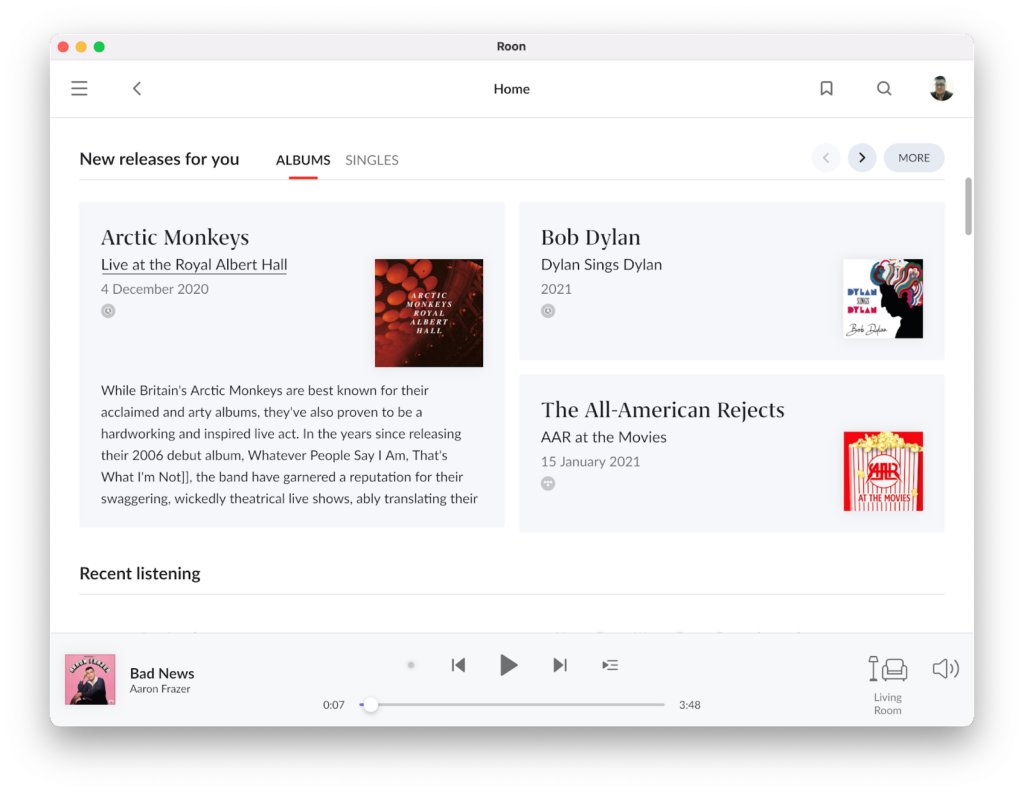The height and width of the screenshot is (793, 1024).
Task: Open the AAR at the Movies title
Action: tap(603, 437)
